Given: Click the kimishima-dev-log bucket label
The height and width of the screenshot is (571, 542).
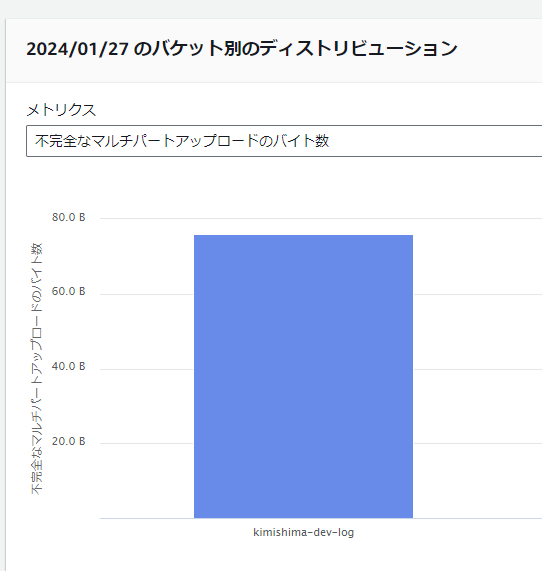Looking at the screenshot, I should (x=303, y=532).
